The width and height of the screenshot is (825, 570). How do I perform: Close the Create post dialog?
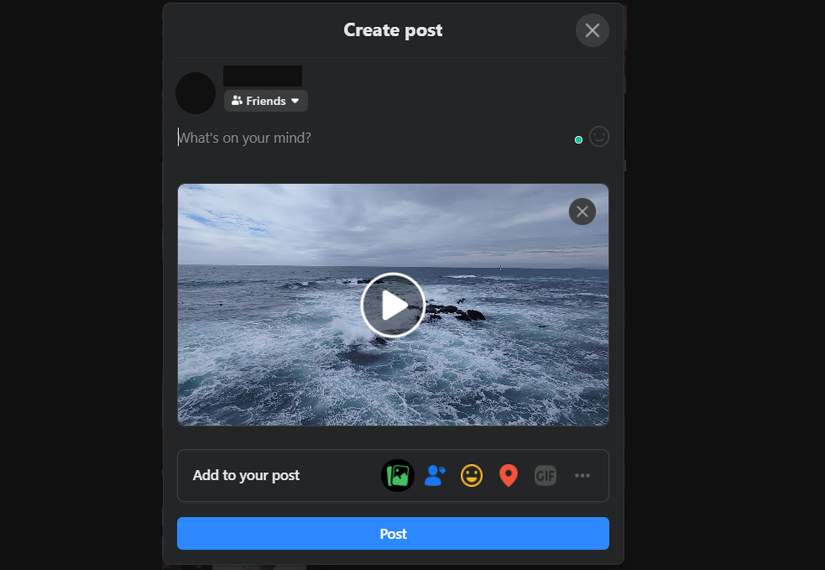click(x=592, y=31)
